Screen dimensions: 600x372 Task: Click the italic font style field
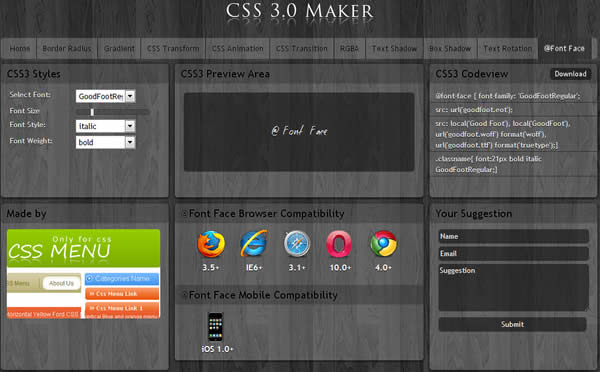pos(106,126)
